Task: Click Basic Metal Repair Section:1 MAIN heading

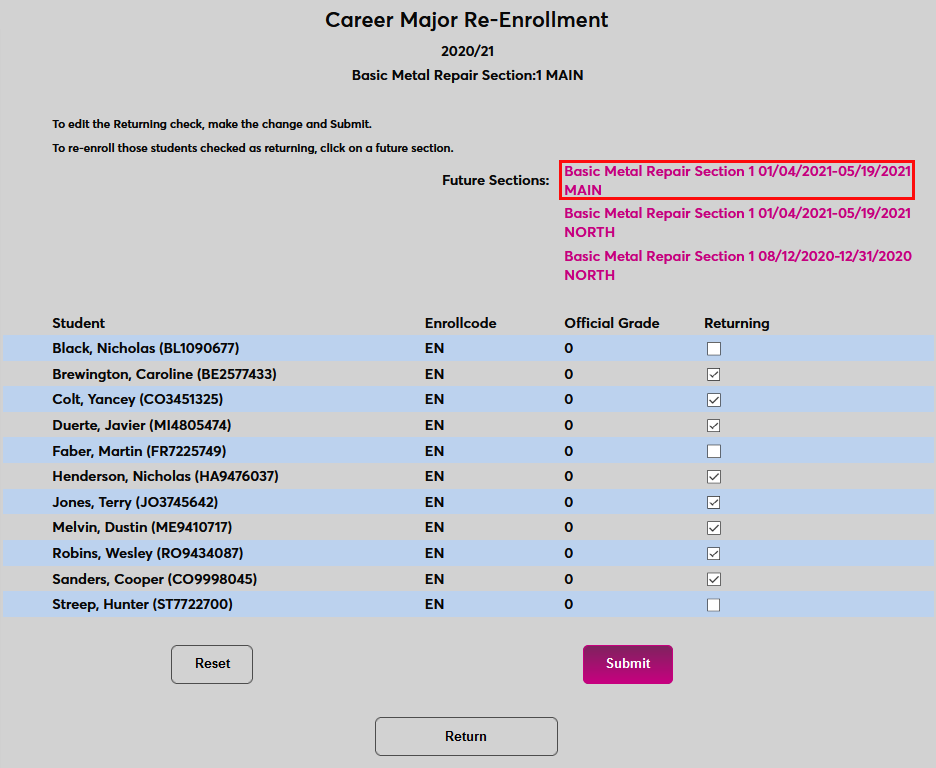Action: (x=467, y=75)
